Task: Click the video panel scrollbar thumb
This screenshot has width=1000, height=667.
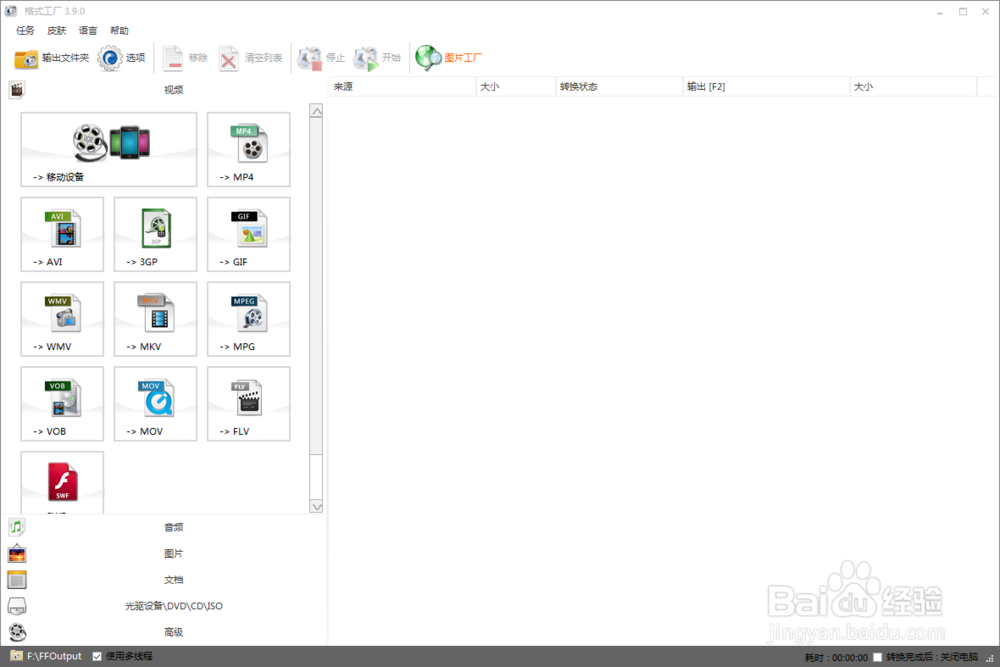Action: click(316, 286)
